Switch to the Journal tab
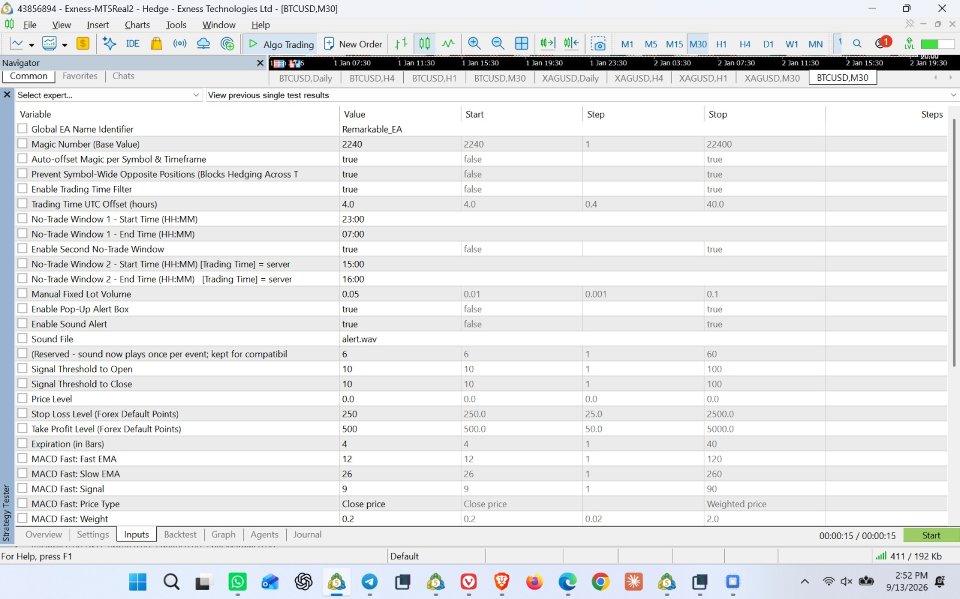This screenshot has height=599, width=960. pos(307,534)
